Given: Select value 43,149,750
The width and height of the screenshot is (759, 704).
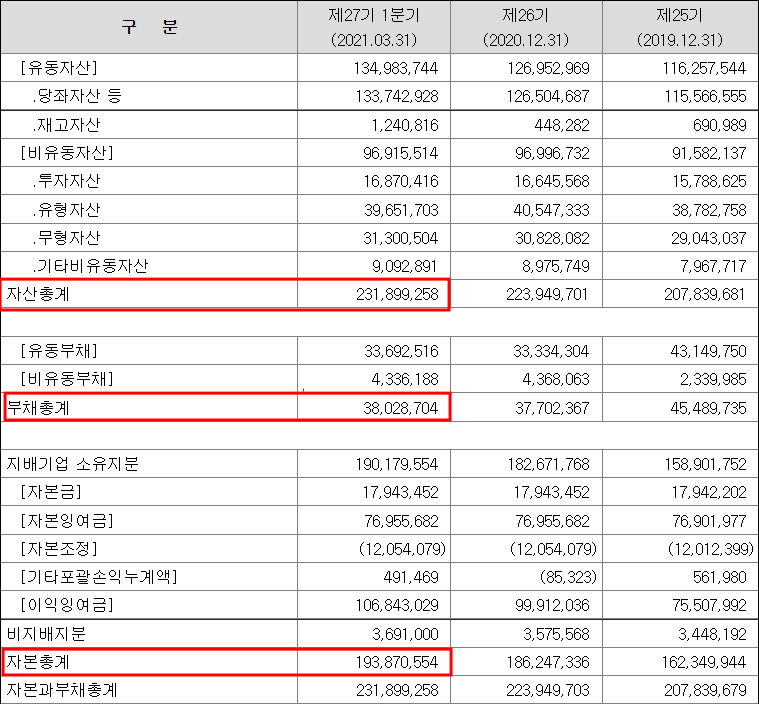Looking at the screenshot, I should tap(708, 351).
